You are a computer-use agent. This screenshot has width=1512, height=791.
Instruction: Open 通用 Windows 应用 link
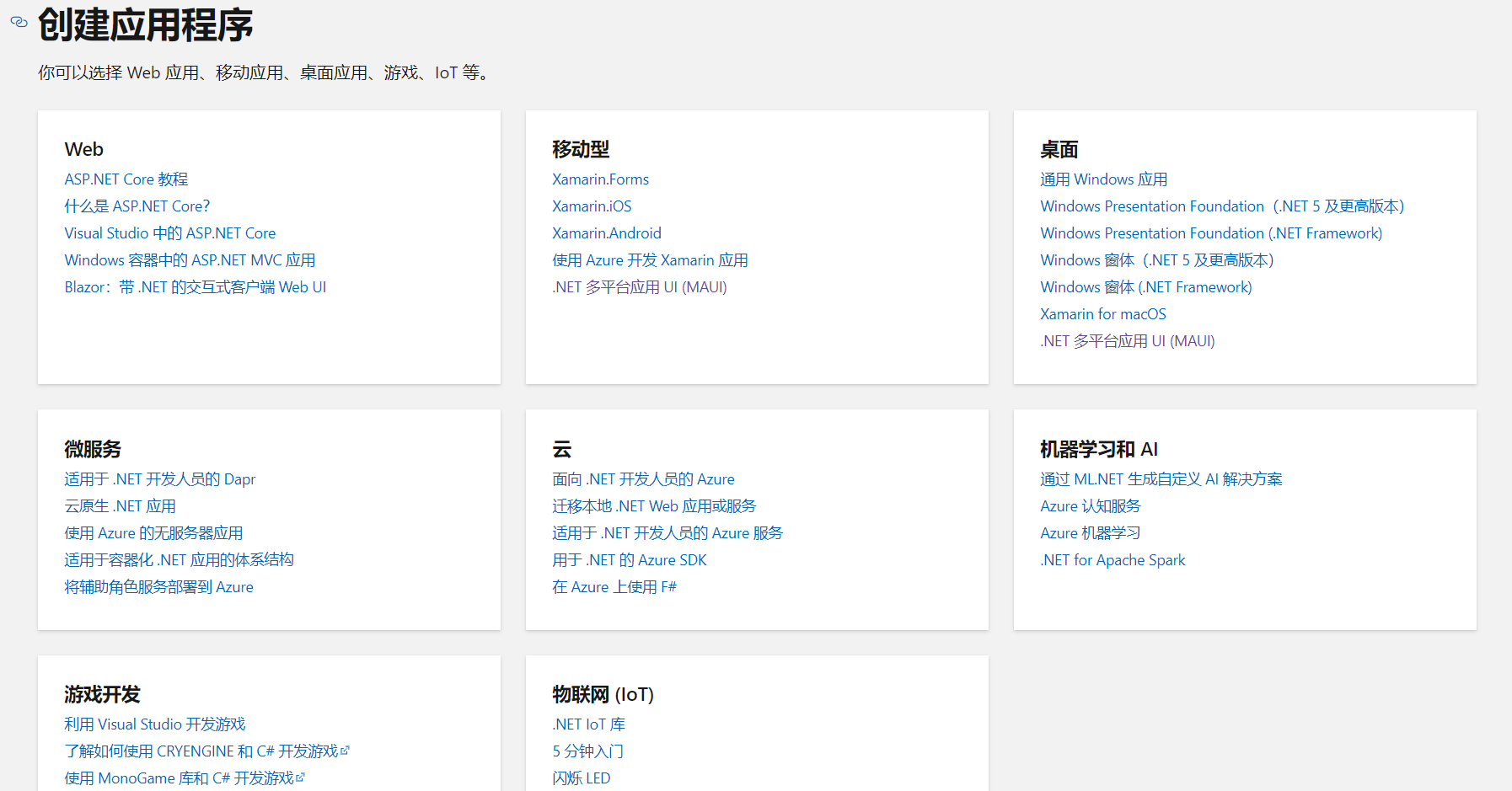coord(1104,179)
